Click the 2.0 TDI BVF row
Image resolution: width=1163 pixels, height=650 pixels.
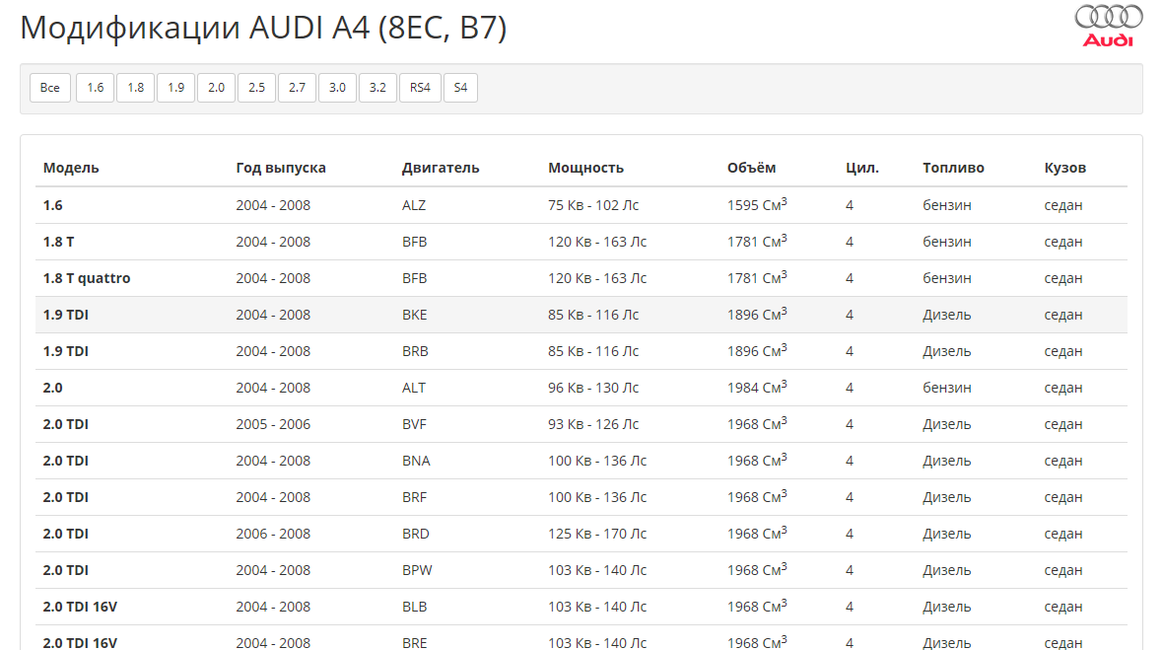coord(66,424)
